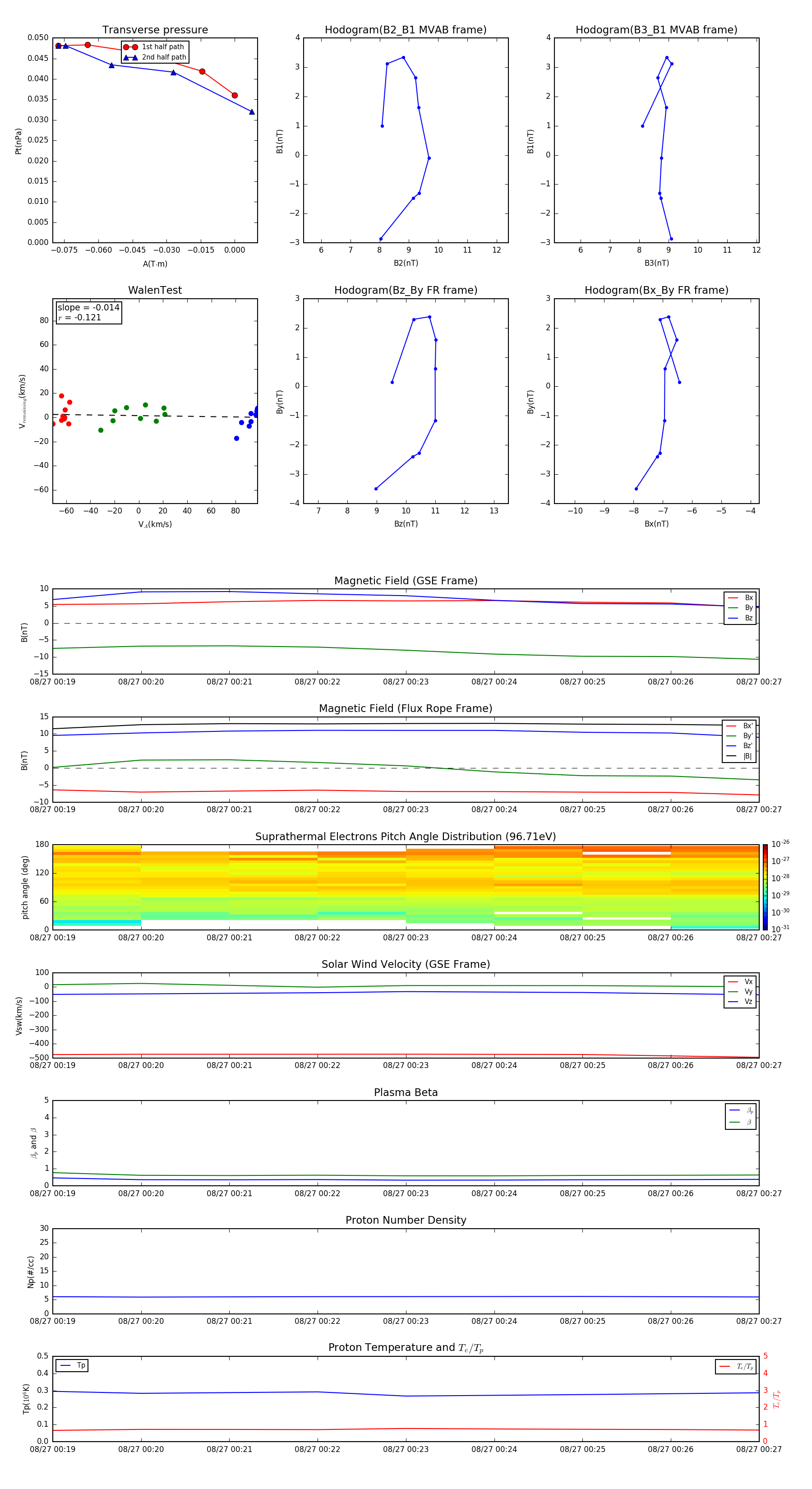
Task: Click the 'Transverse pressure' plot title
Action: tap(155, 30)
